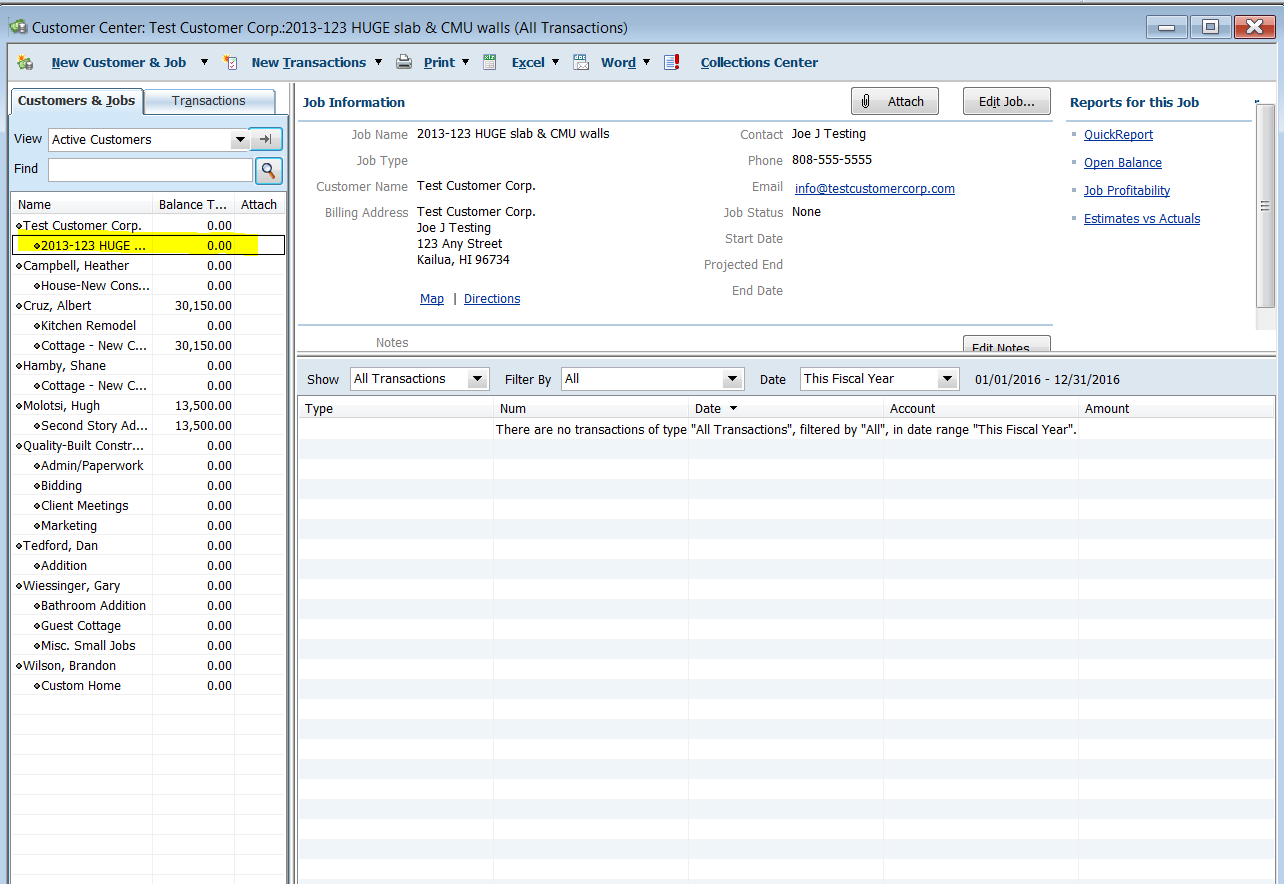
Task: Click the Edit Notes button
Action: 1006,345
